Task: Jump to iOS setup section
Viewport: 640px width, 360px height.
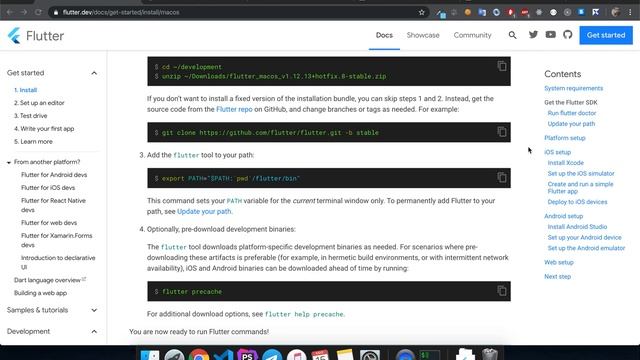Action: coord(558,152)
